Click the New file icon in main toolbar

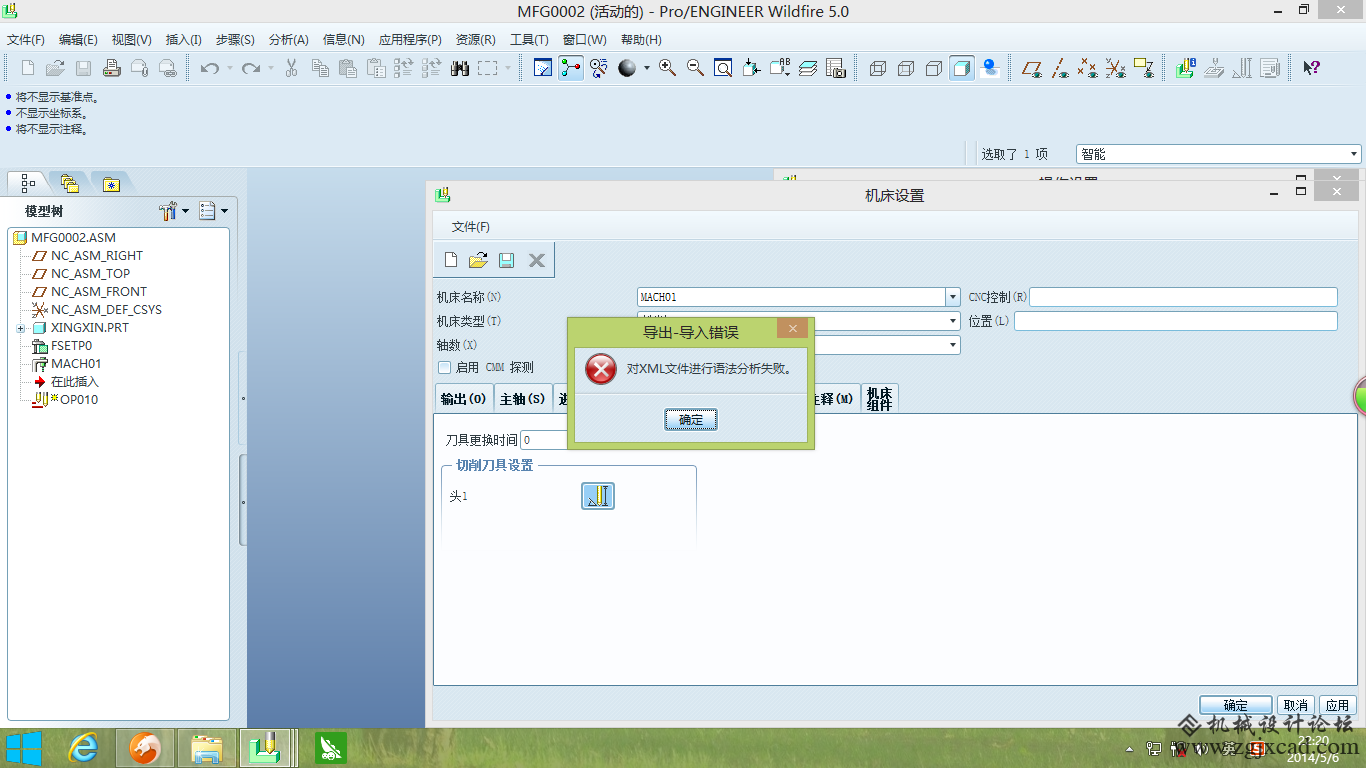[28, 68]
